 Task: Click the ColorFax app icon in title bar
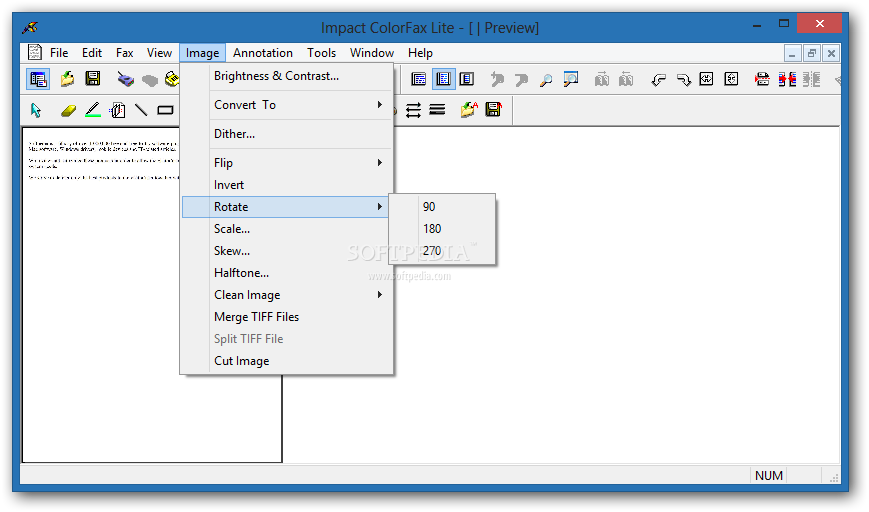(30, 27)
